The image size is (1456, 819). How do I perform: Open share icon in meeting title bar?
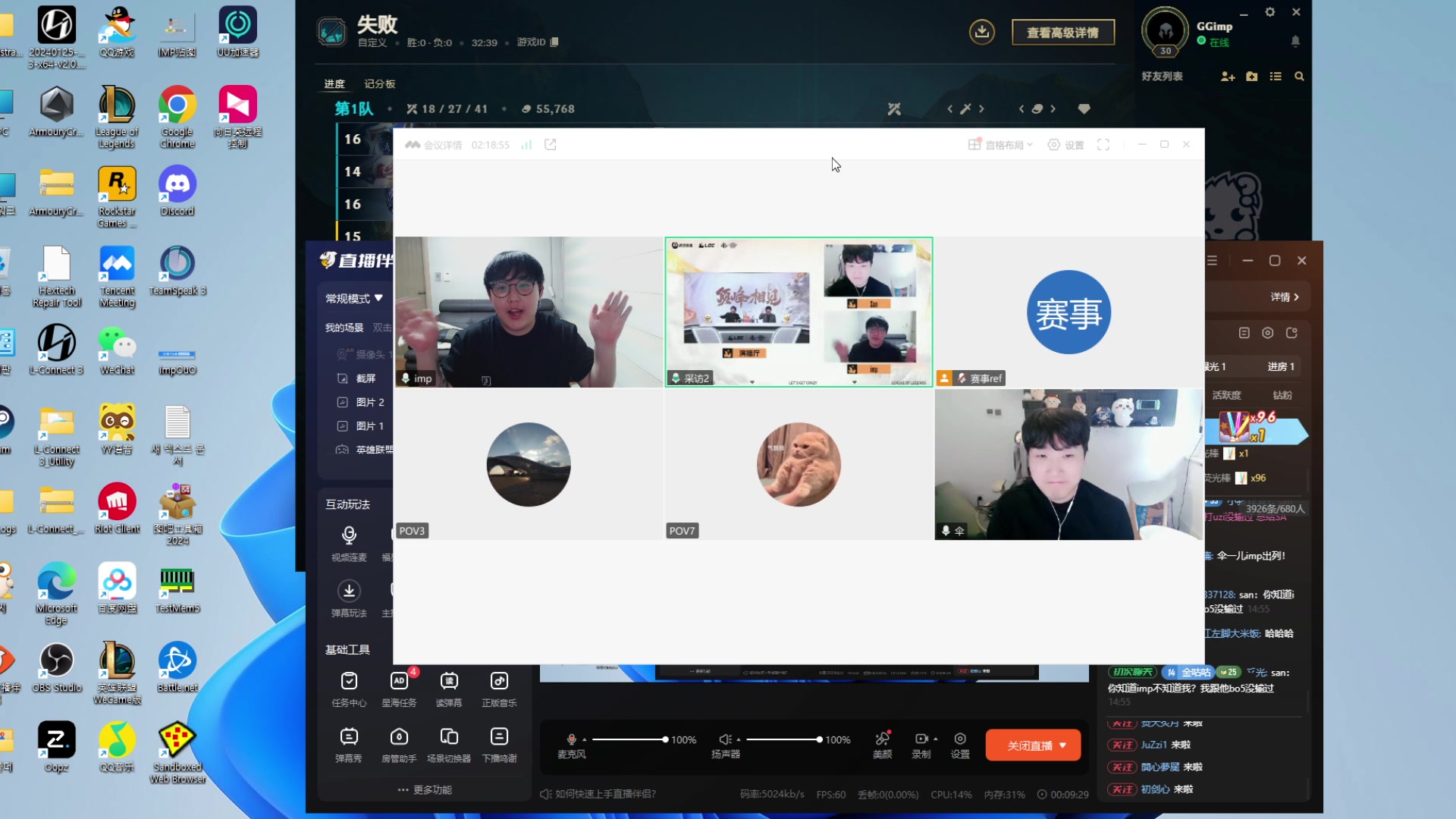click(x=551, y=144)
